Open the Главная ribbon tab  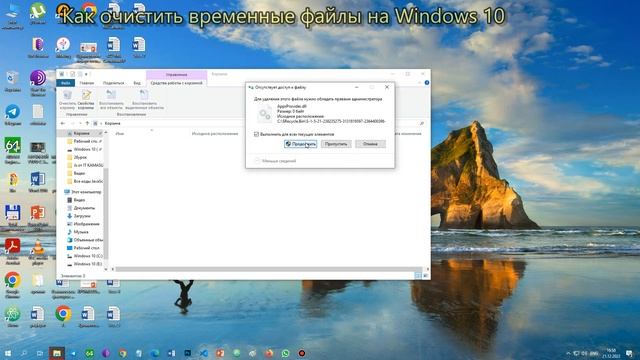[x=87, y=83]
